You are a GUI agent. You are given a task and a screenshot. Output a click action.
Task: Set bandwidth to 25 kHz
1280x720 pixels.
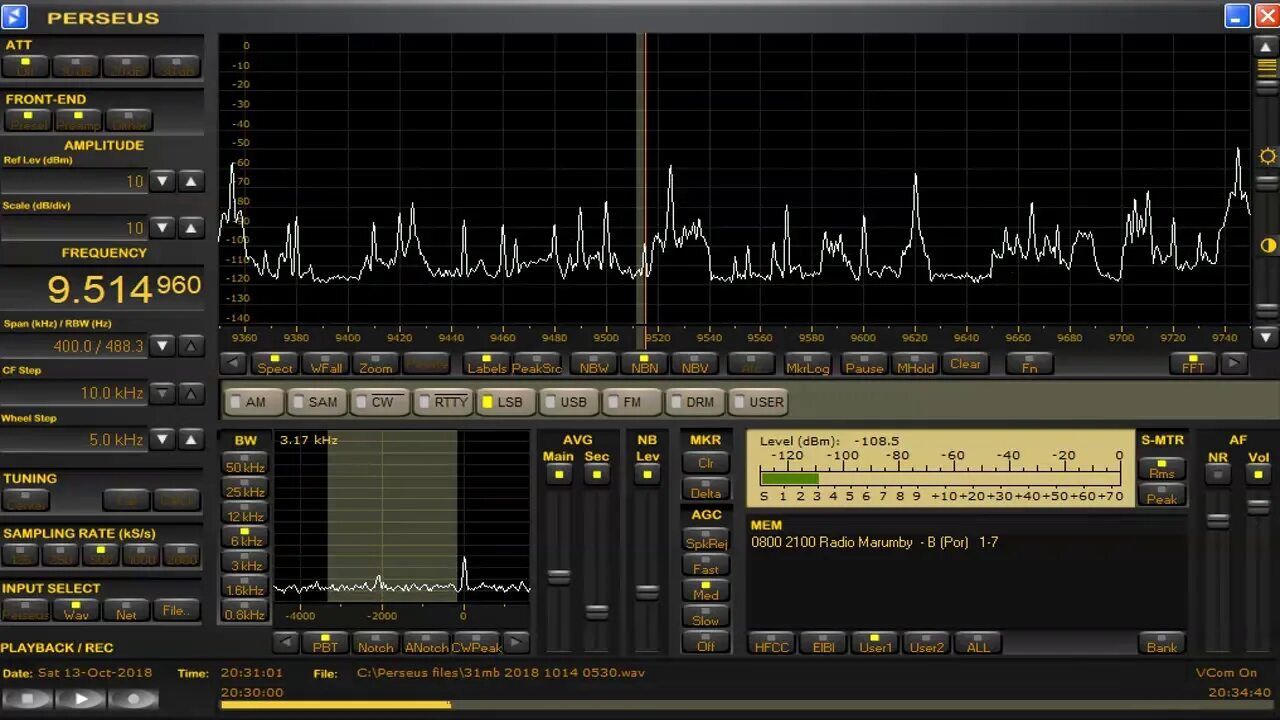point(245,488)
